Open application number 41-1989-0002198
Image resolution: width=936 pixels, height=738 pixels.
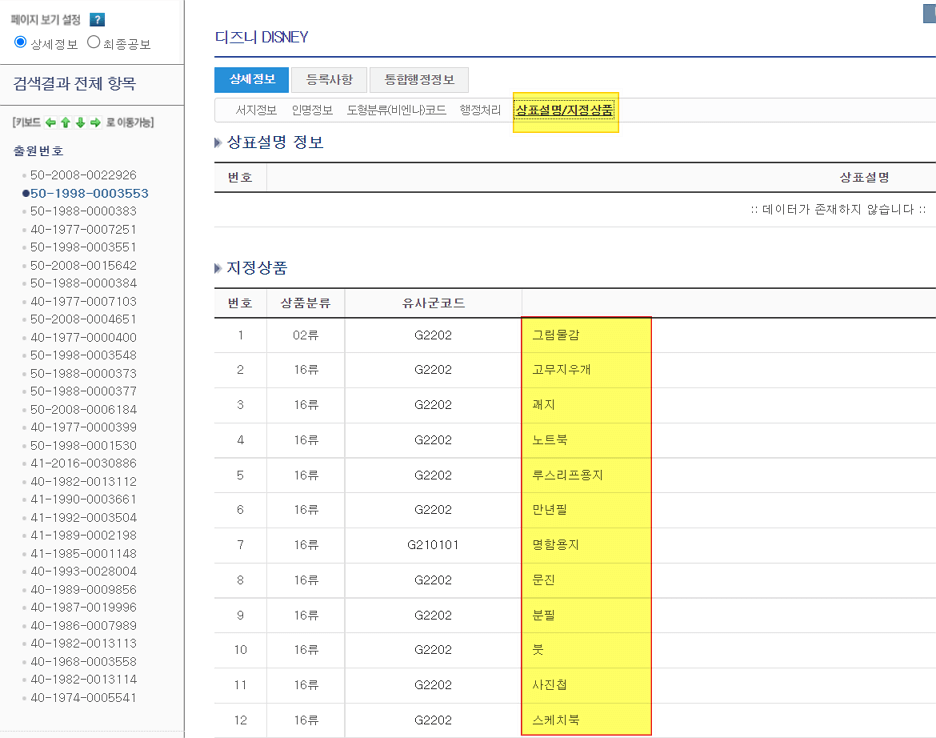point(83,535)
